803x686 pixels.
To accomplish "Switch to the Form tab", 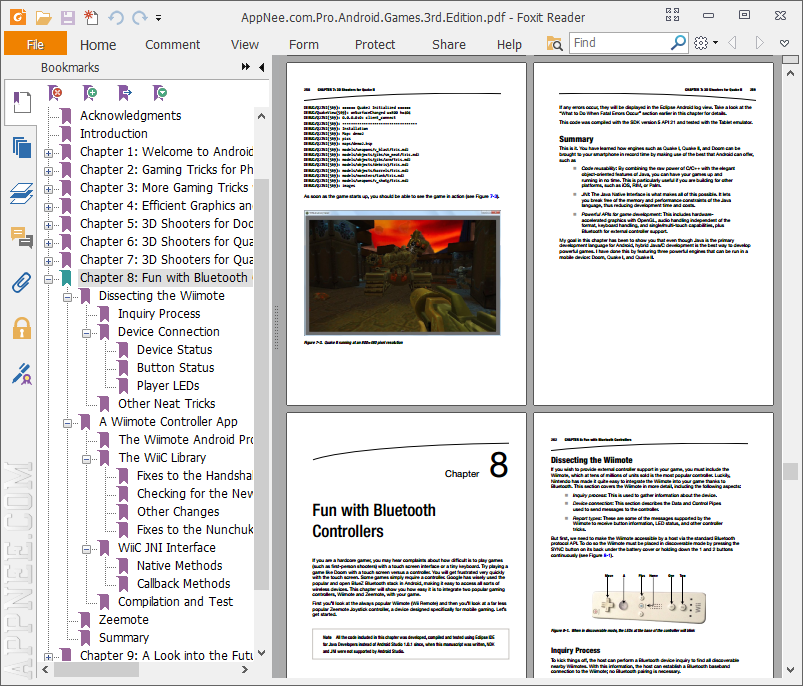I will coord(304,45).
